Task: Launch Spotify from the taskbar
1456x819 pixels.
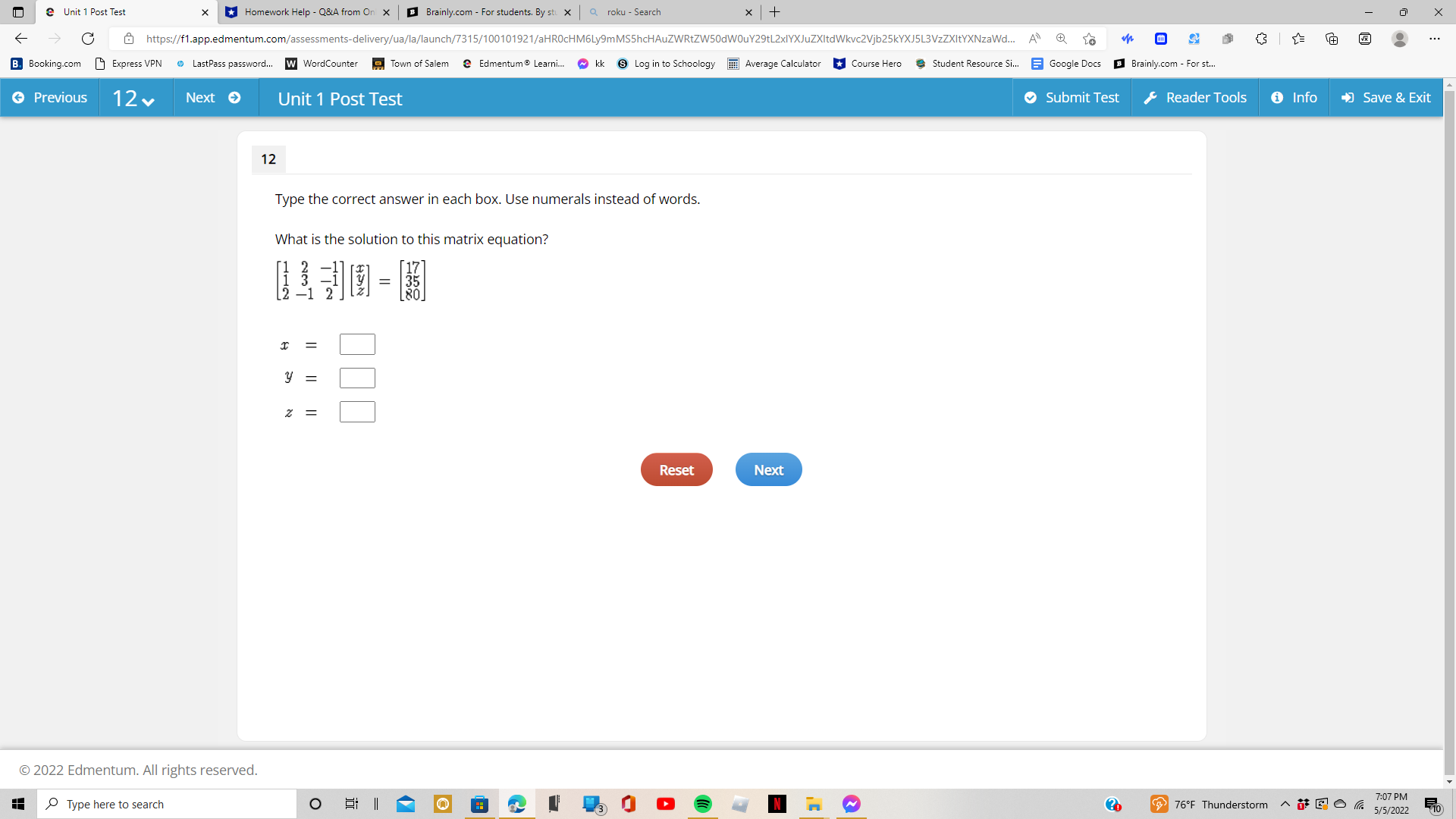Action: [x=703, y=804]
